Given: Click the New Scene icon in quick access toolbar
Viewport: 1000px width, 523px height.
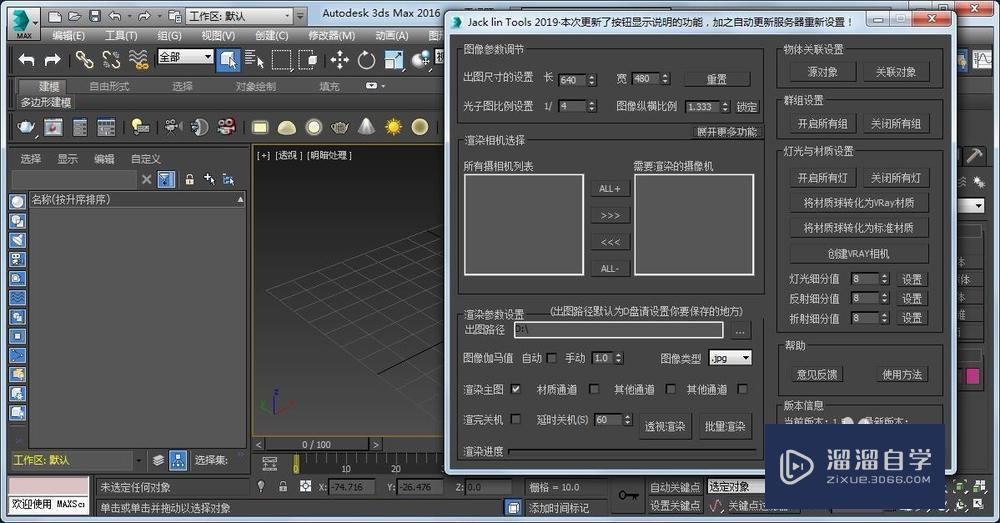Looking at the screenshot, I should [55, 16].
